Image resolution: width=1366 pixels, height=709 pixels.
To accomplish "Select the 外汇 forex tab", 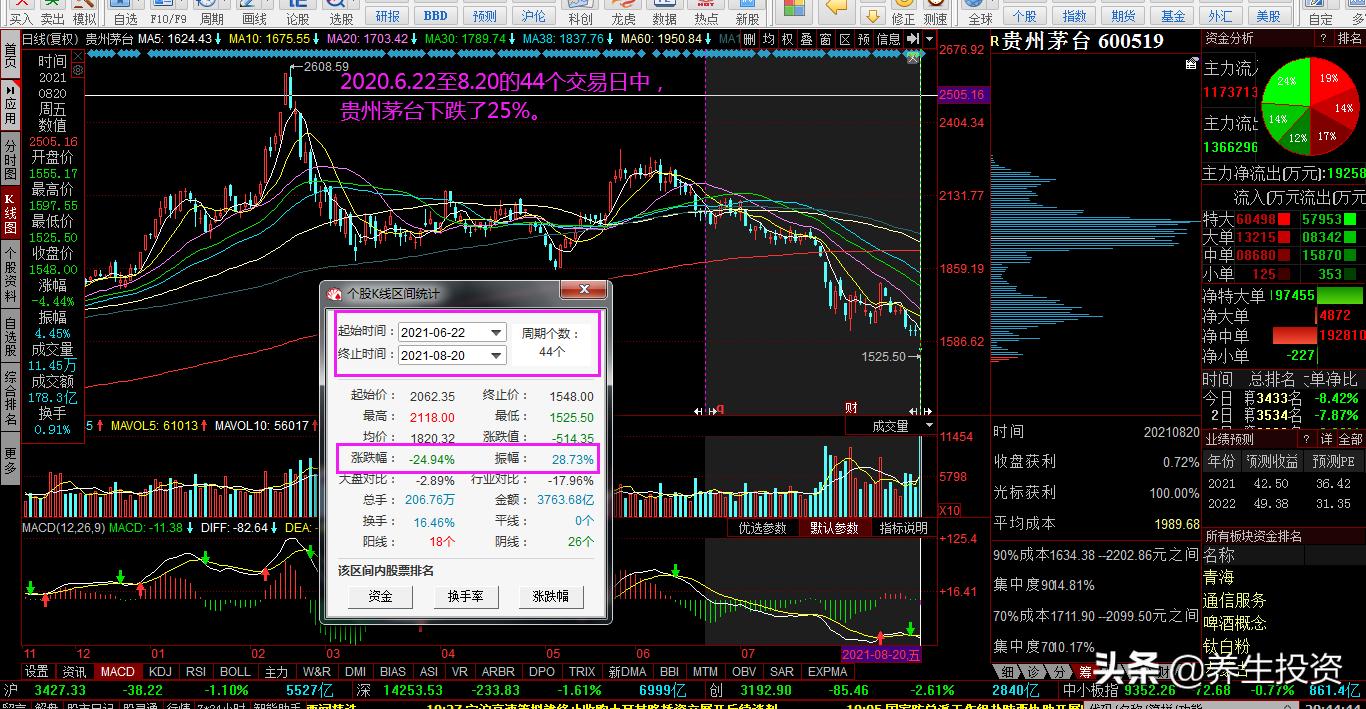I will 1220,16.
